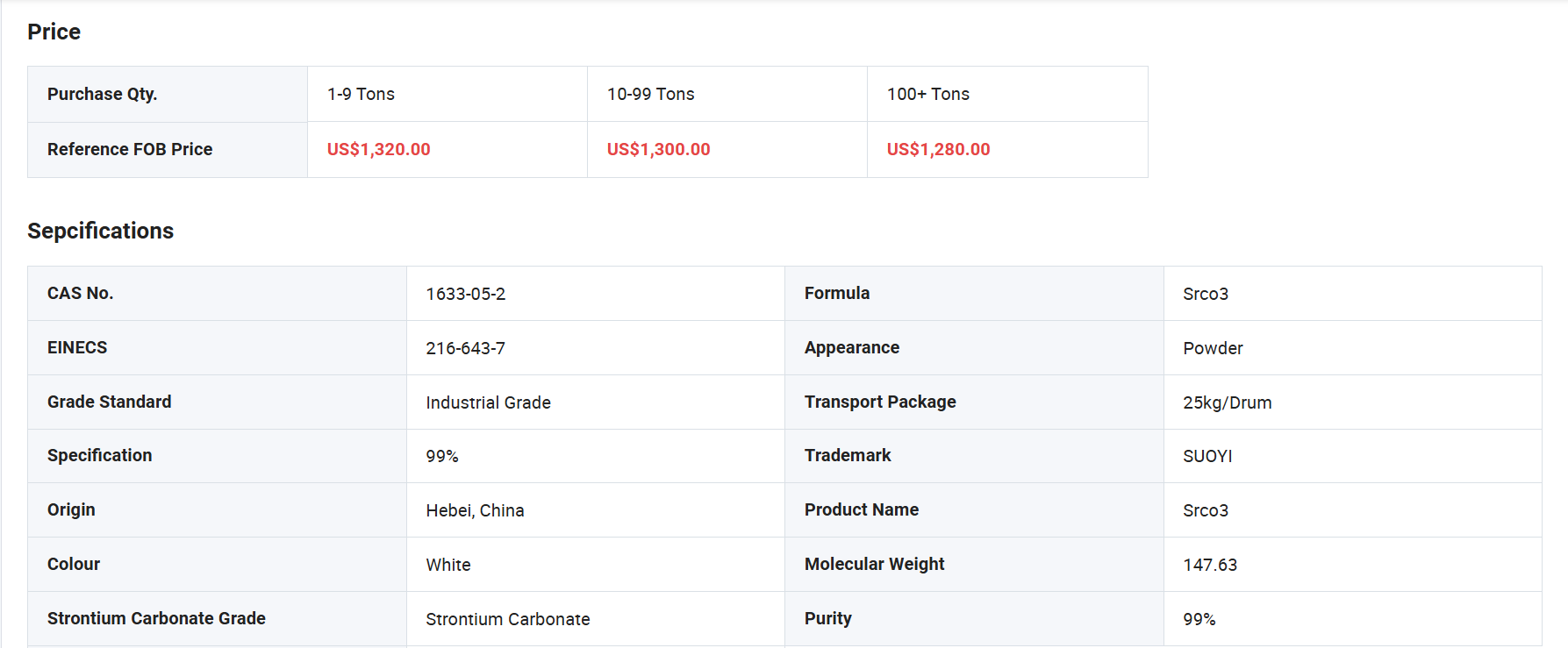
Task: Select the US$1,320.00 price for 1-9 Tons
Action: [378, 150]
